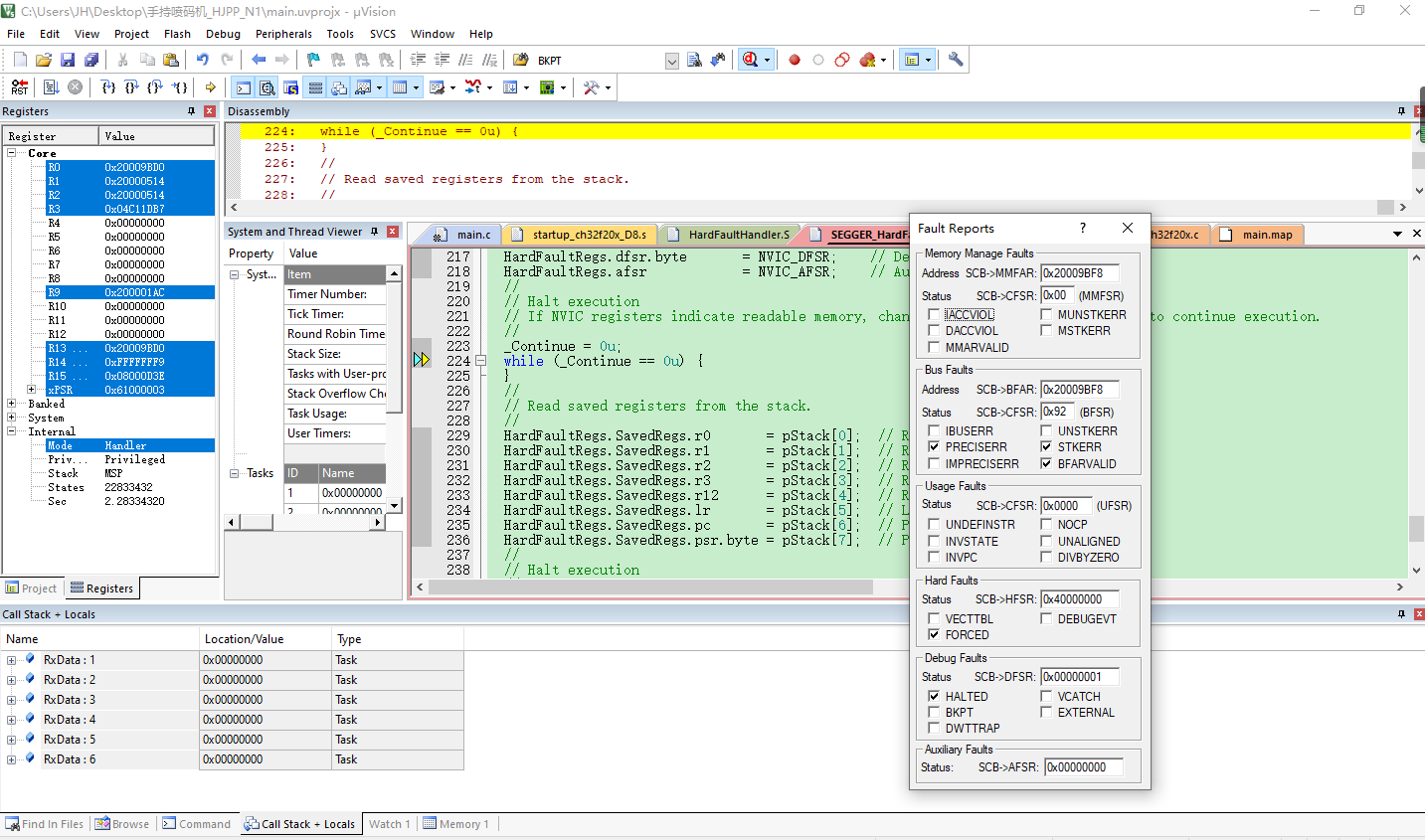Click the Run to Cursor Line icon
Viewport: 1425px width, 840px height.
pyautogui.click(x=180, y=87)
